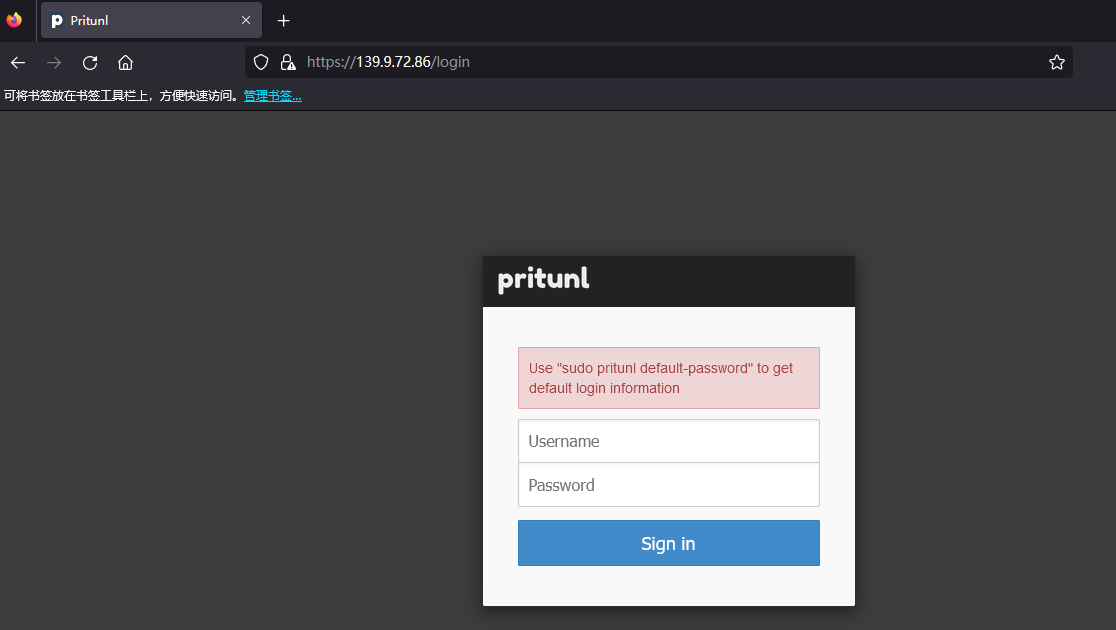Viewport: 1116px width, 630px height.
Task: Click the Sign in button
Action: 668,543
